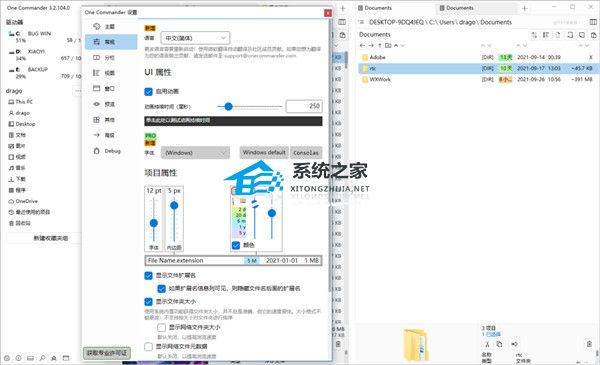
Task: Click the trash icon in preview area
Action: point(589,344)
